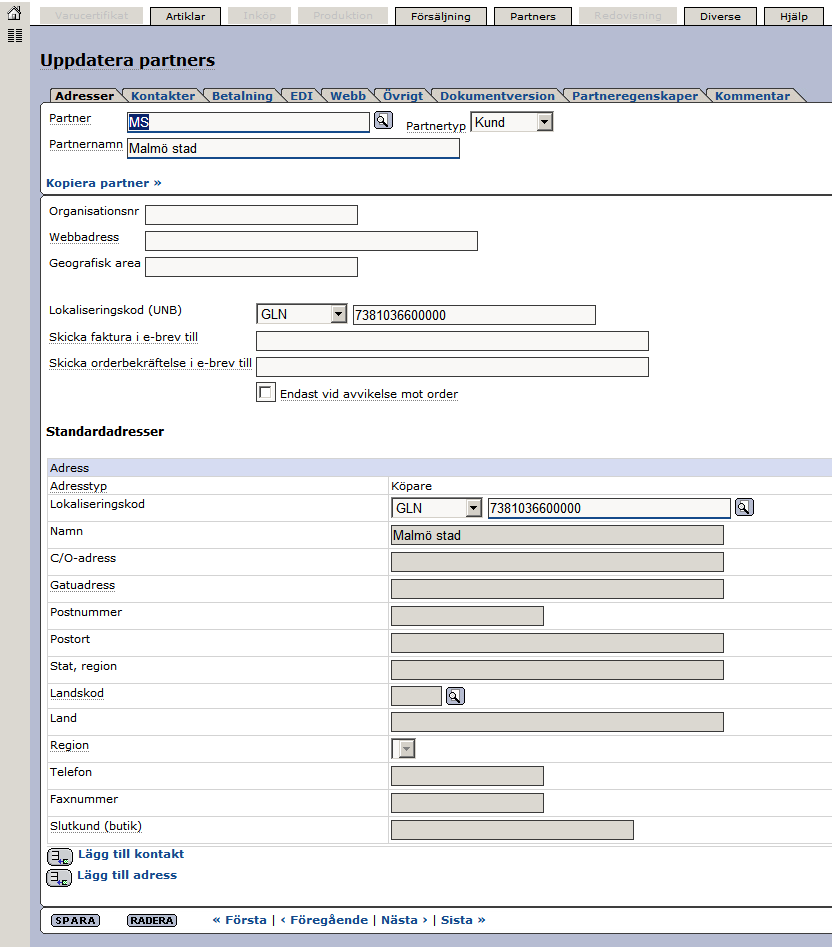Click the Postnummer field

(467, 616)
